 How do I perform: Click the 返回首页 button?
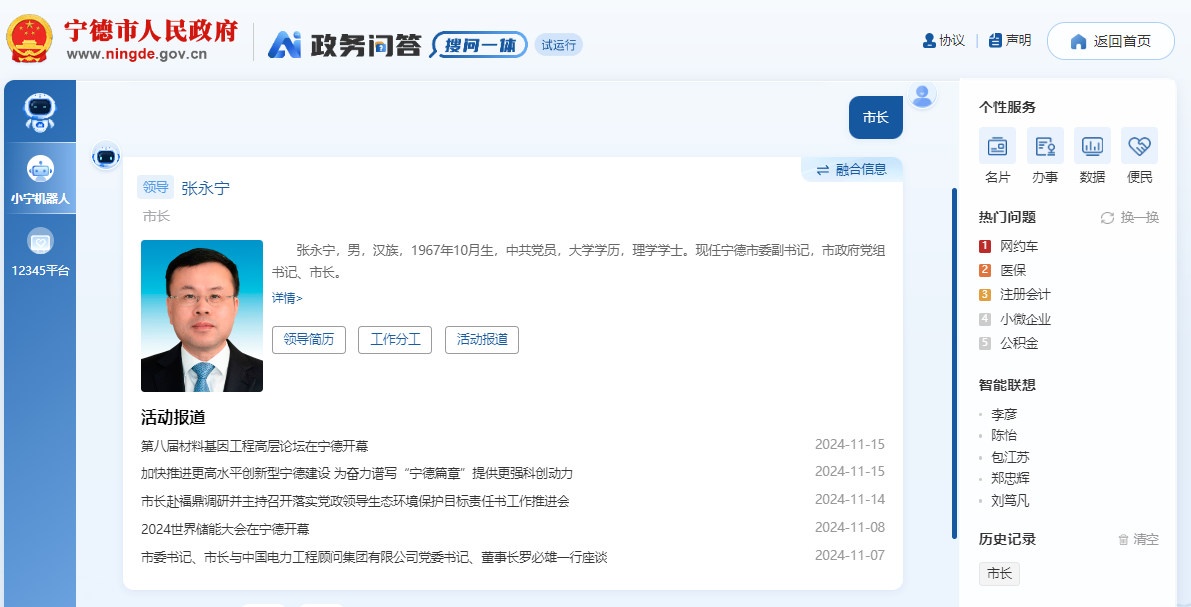[1110, 41]
